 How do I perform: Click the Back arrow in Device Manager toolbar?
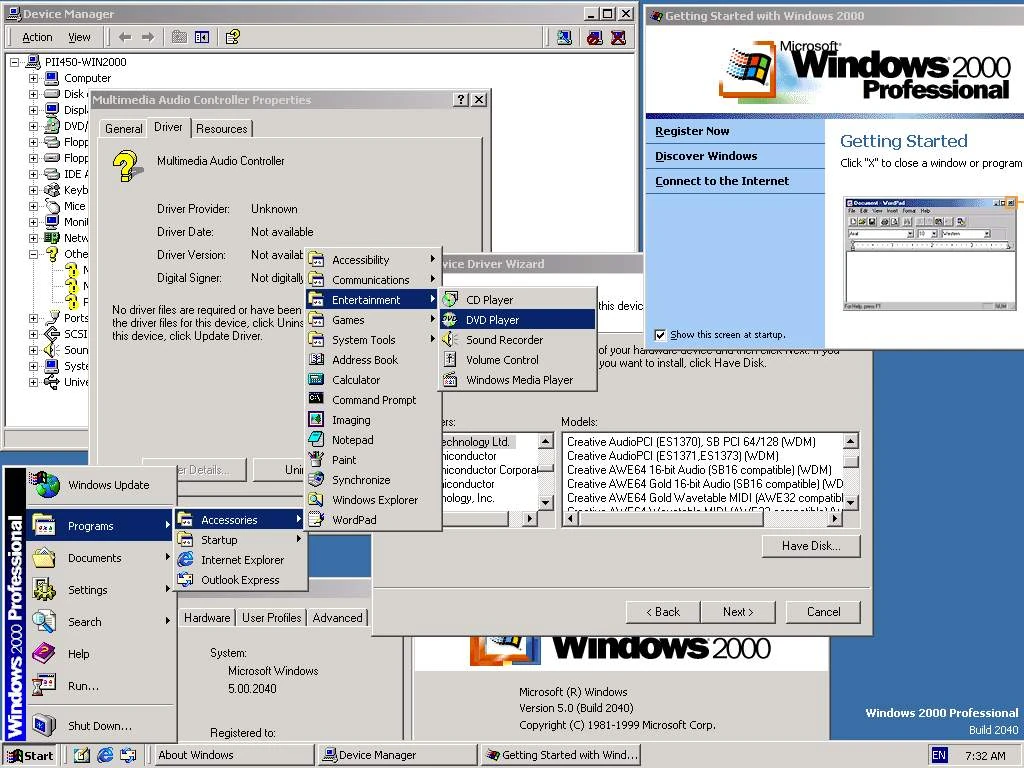point(126,37)
